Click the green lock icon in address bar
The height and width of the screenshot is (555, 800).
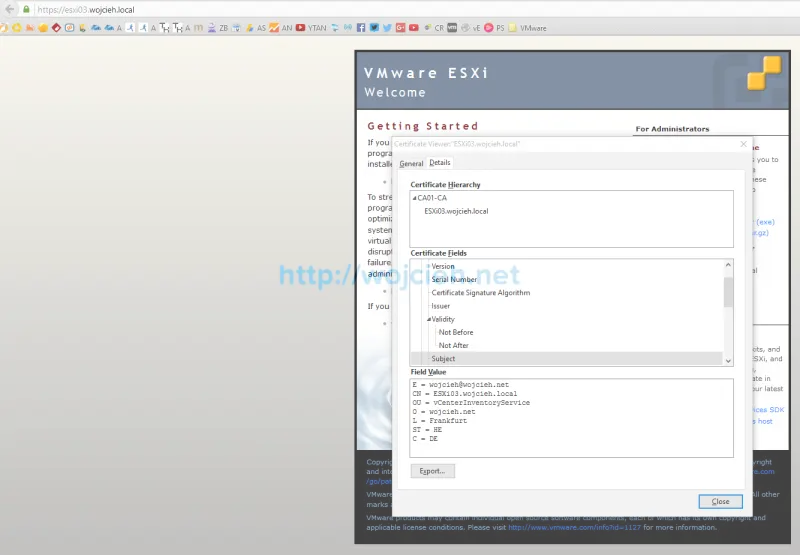point(26,9)
